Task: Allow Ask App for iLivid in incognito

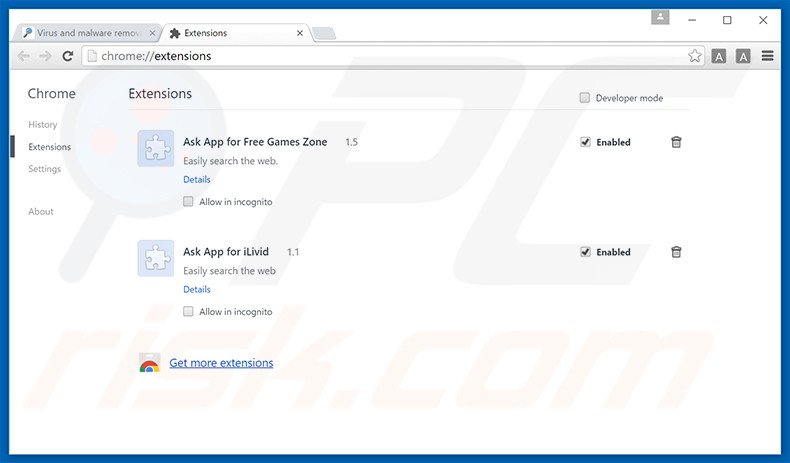Action: click(188, 311)
